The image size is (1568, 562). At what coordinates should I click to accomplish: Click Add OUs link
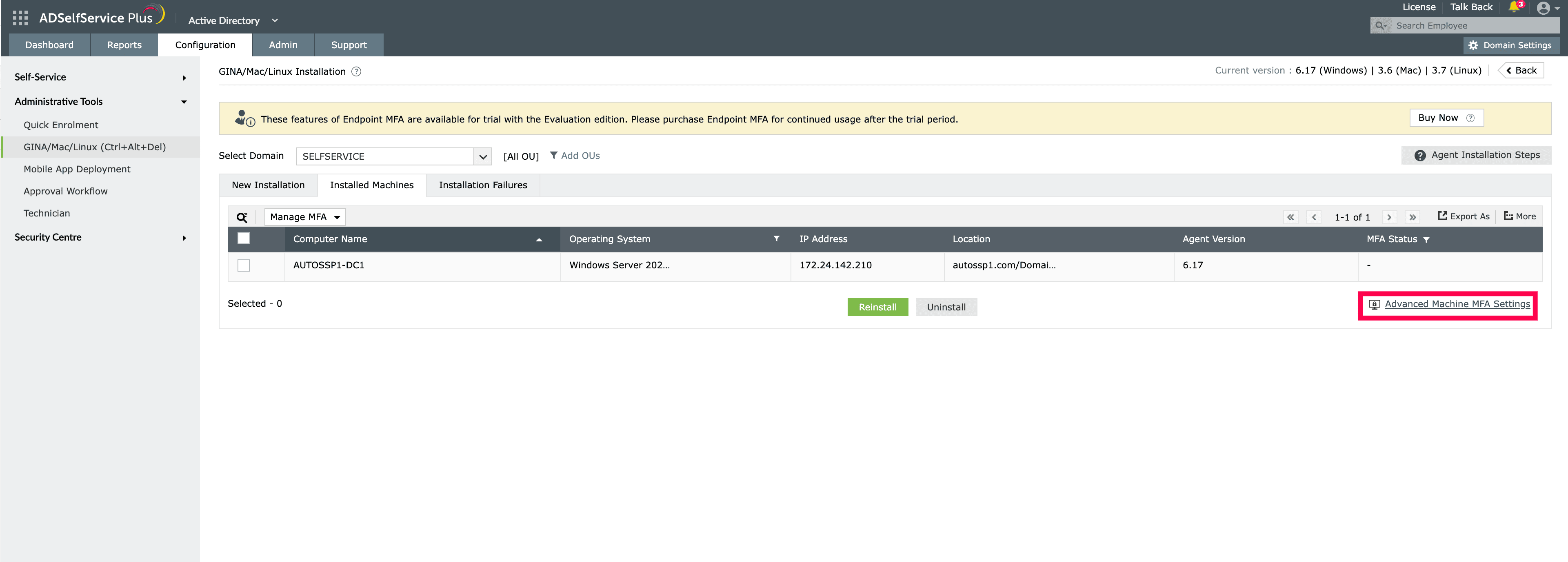(x=580, y=156)
